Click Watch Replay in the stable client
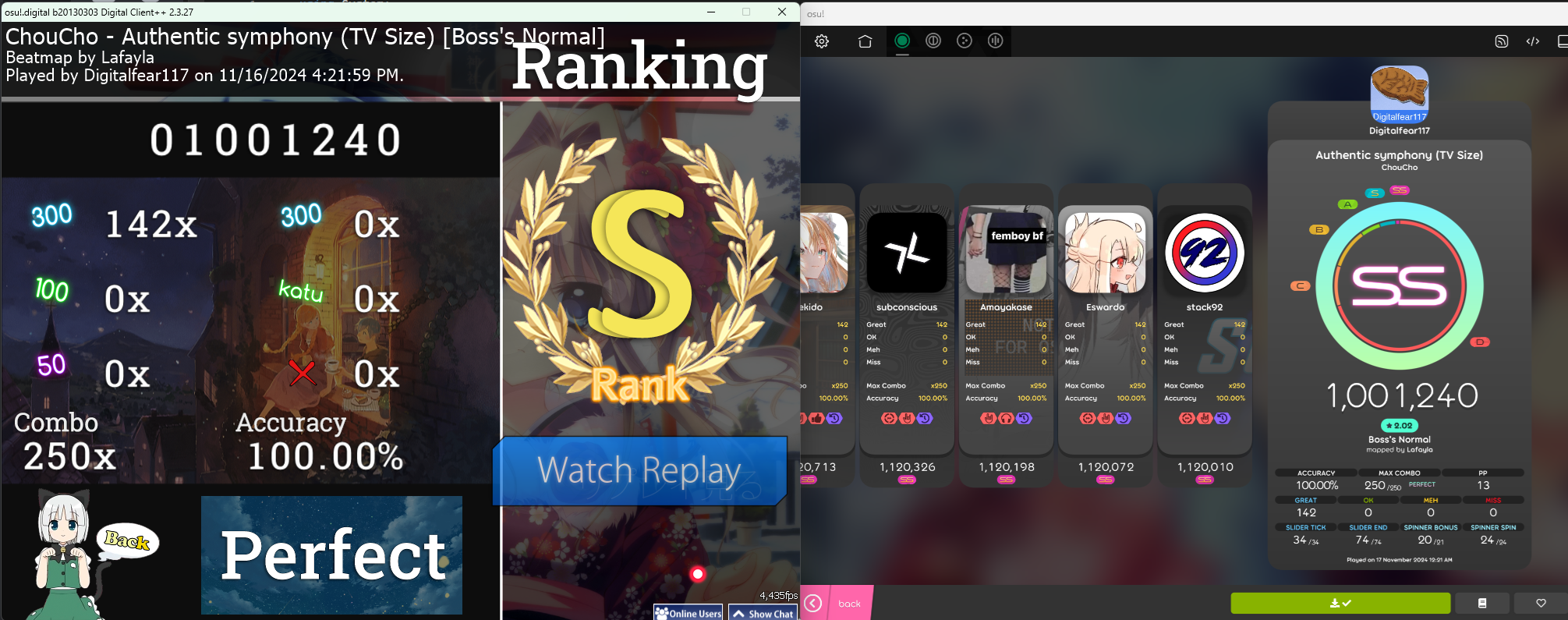 [x=639, y=470]
